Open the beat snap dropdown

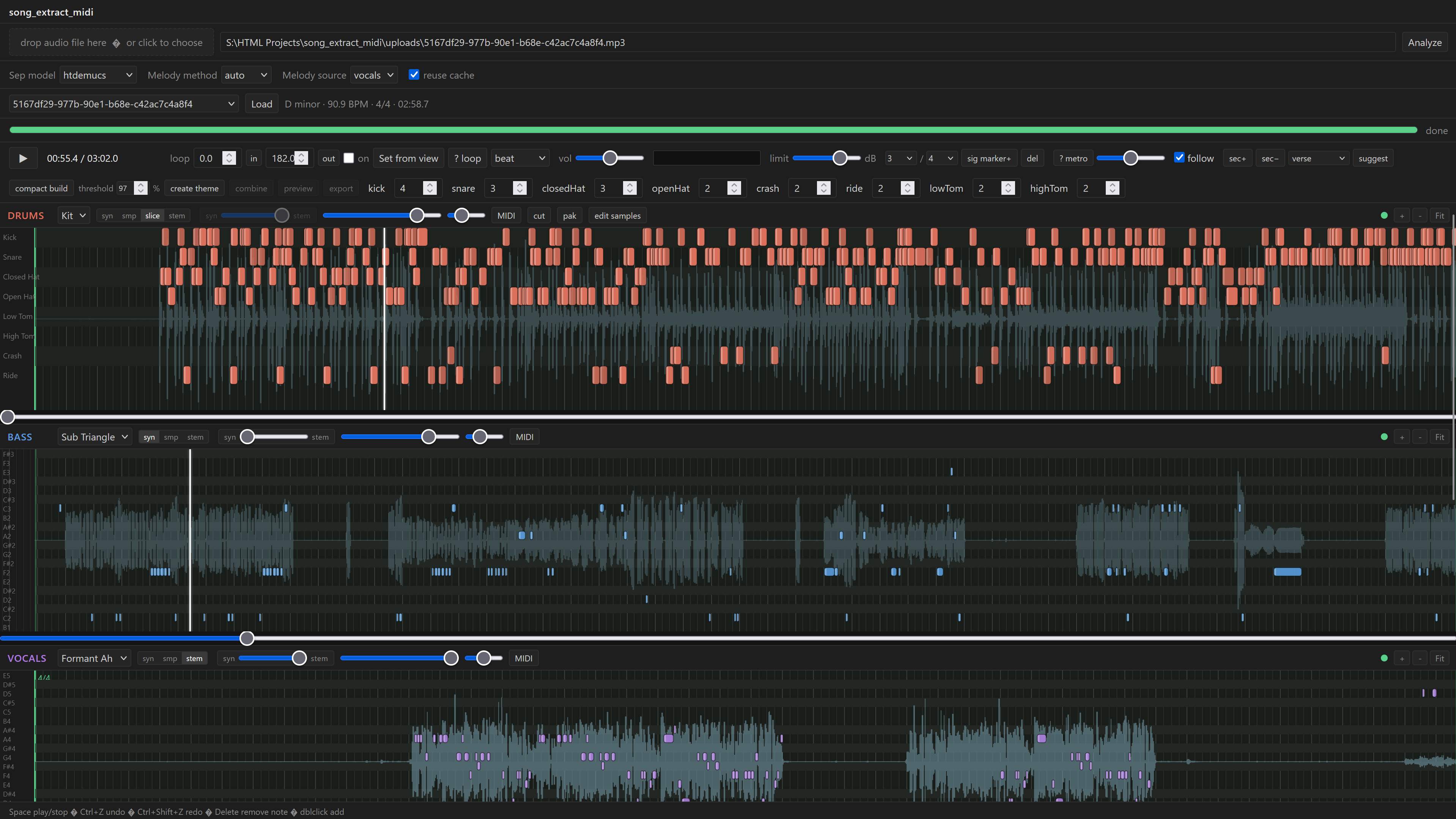519,158
